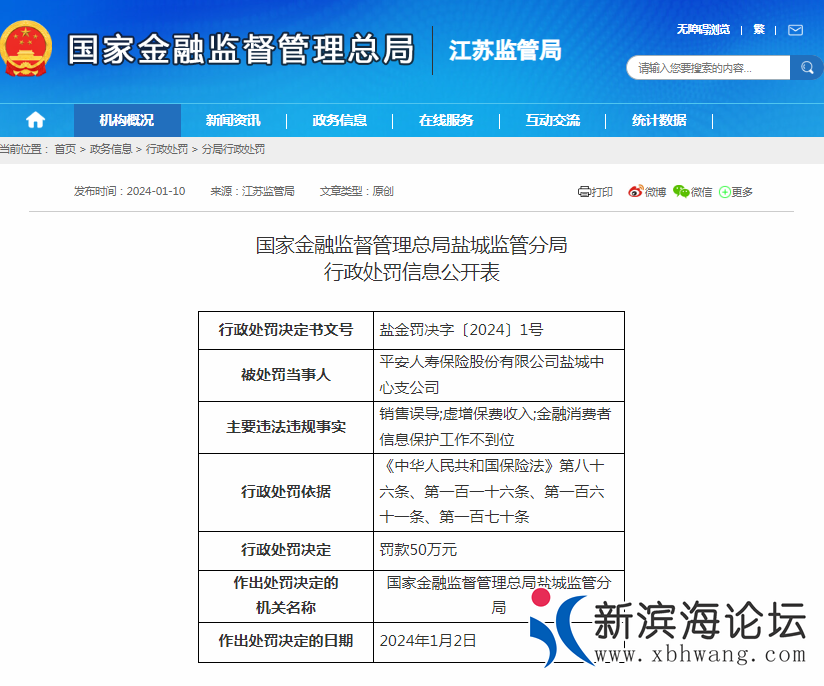Open the 机构概况 navigation tab

[x=127, y=120]
